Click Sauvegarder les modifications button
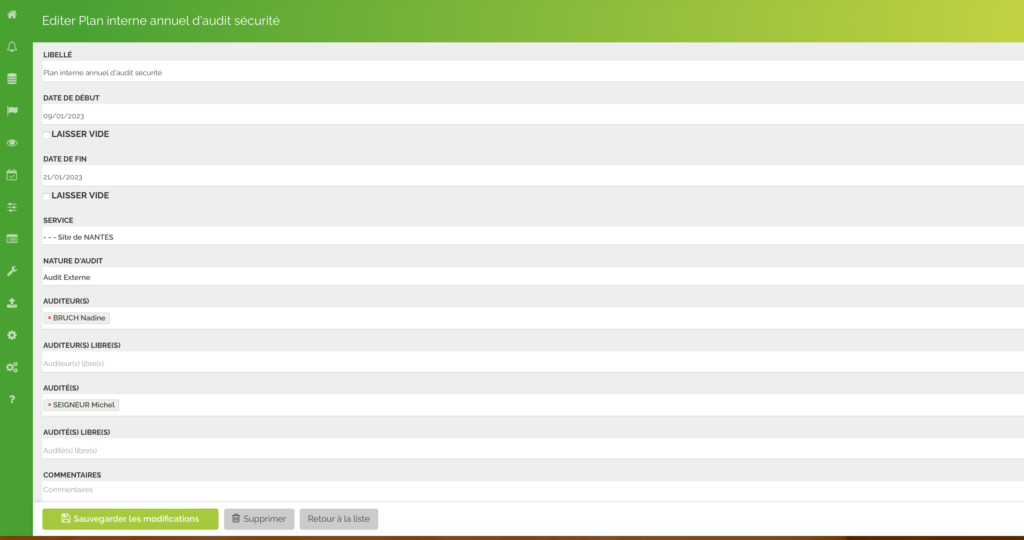Screen dimensions: 1024x540 [x=130, y=519]
